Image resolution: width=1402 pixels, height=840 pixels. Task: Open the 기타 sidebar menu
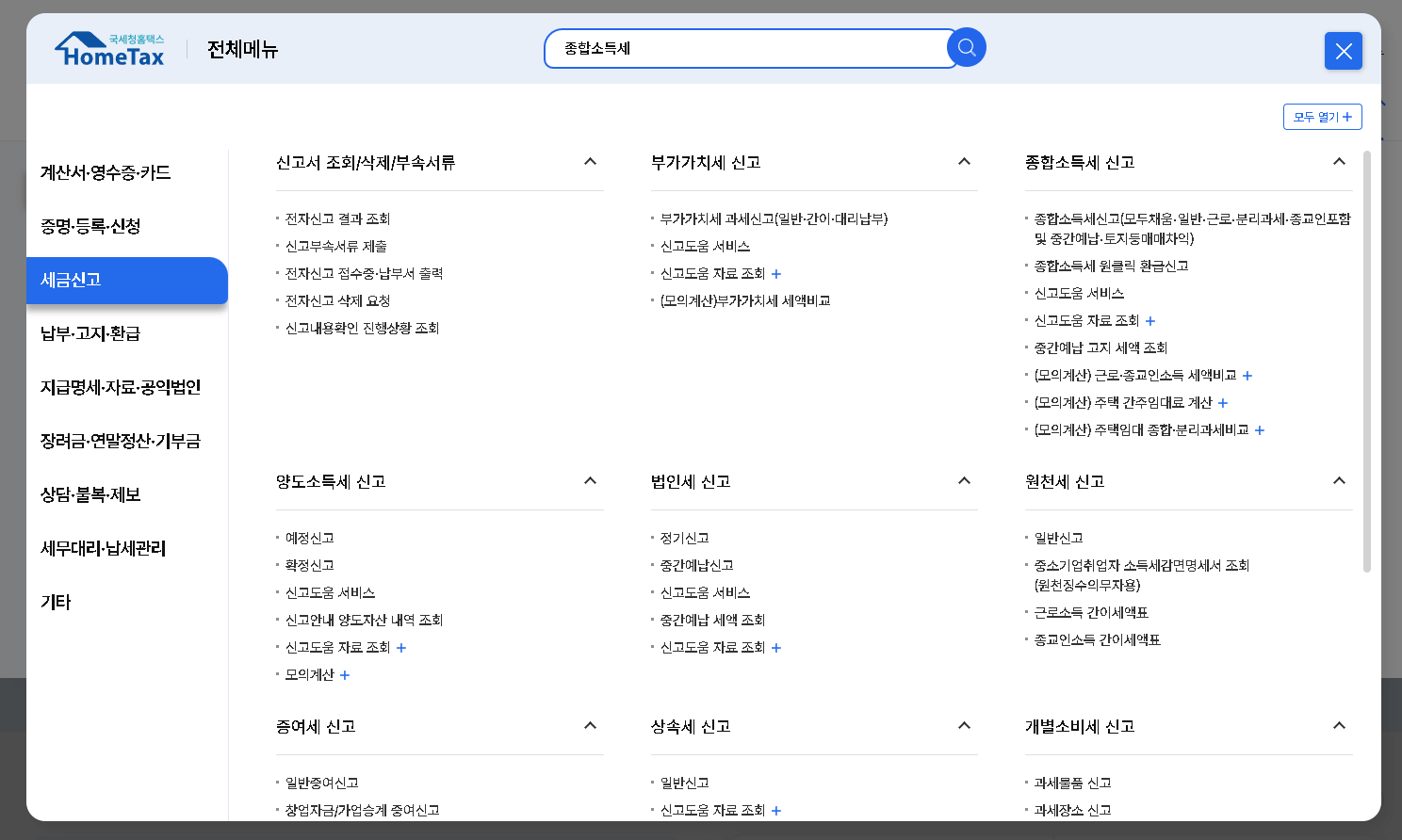click(x=57, y=602)
